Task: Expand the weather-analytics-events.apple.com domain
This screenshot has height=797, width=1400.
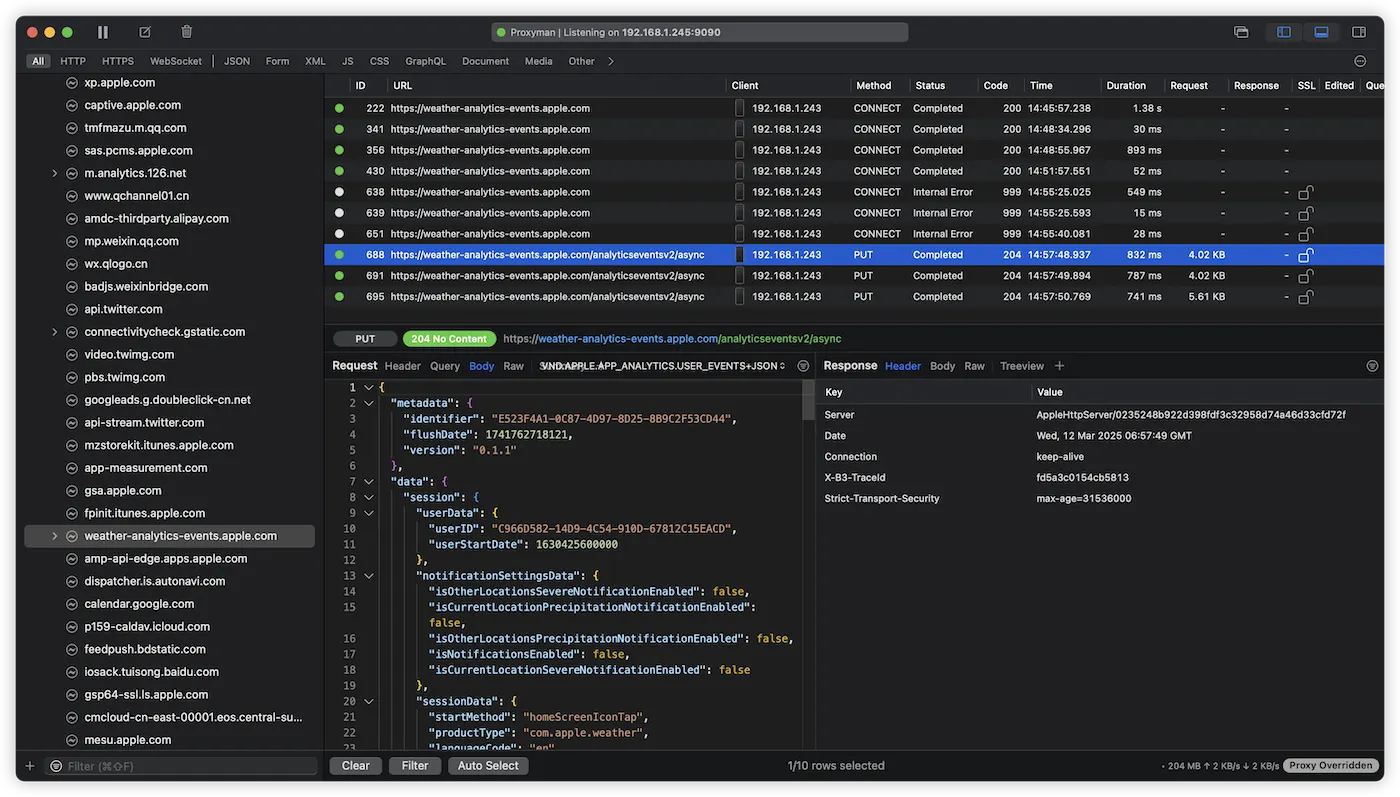Action: (x=54, y=536)
